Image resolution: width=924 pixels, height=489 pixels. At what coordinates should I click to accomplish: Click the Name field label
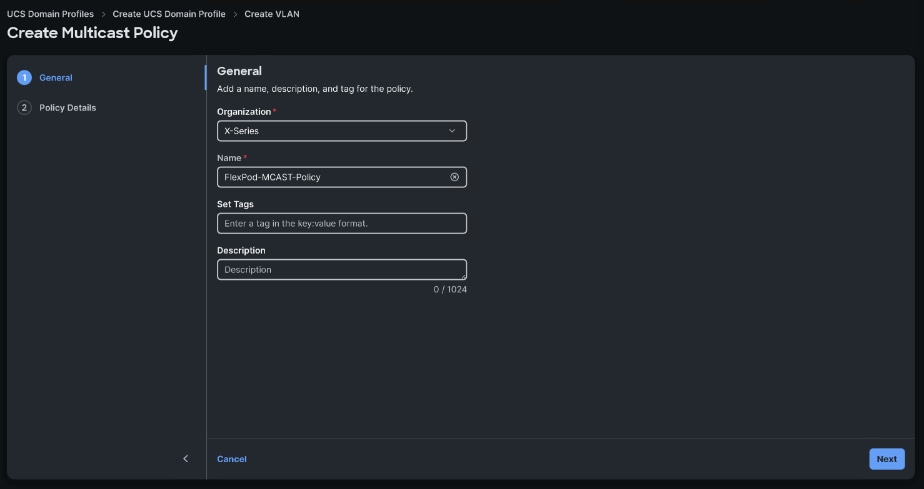tap(229, 158)
